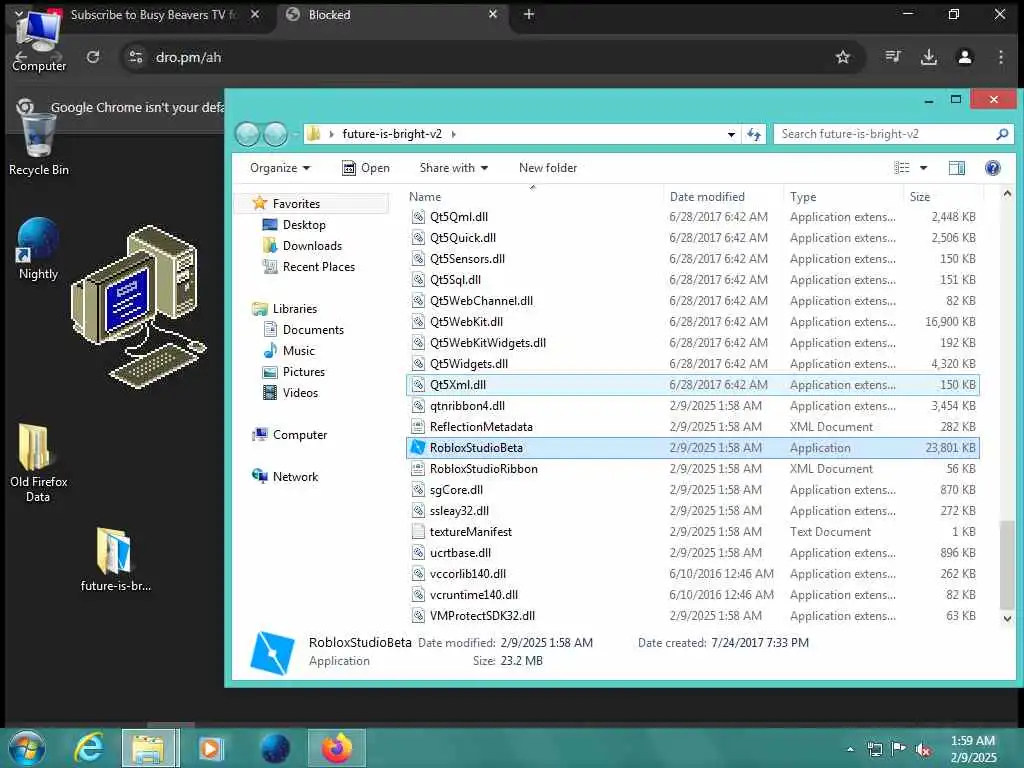
Task: Expand the Share with dropdown
Action: [454, 168]
